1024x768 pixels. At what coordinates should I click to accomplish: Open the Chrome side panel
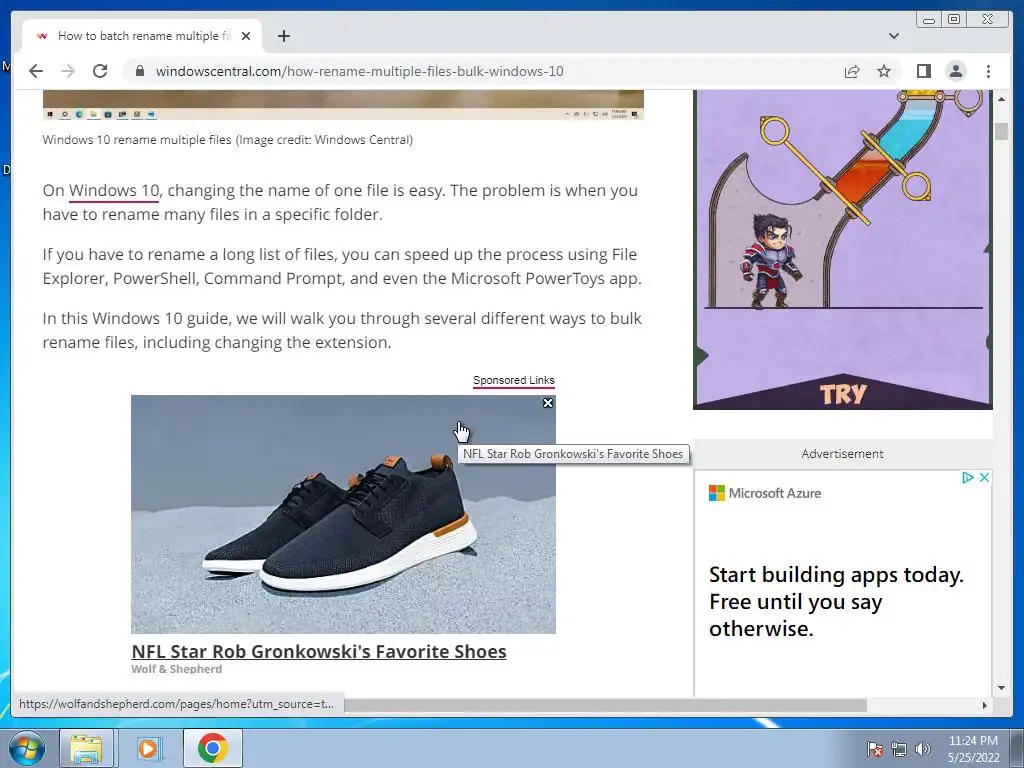click(x=923, y=71)
